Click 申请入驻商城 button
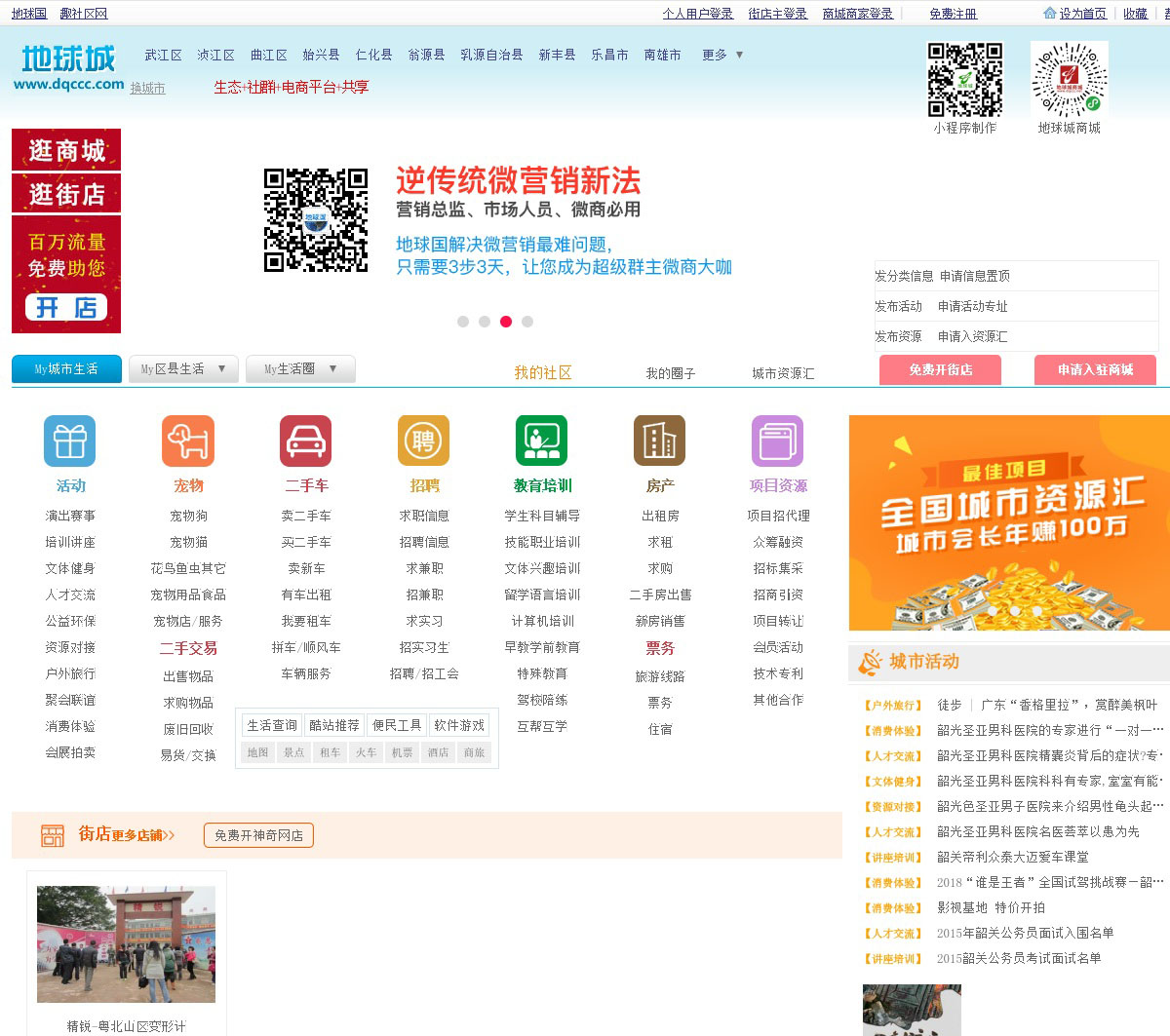The width and height of the screenshot is (1170, 1036). click(x=1096, y=370)
